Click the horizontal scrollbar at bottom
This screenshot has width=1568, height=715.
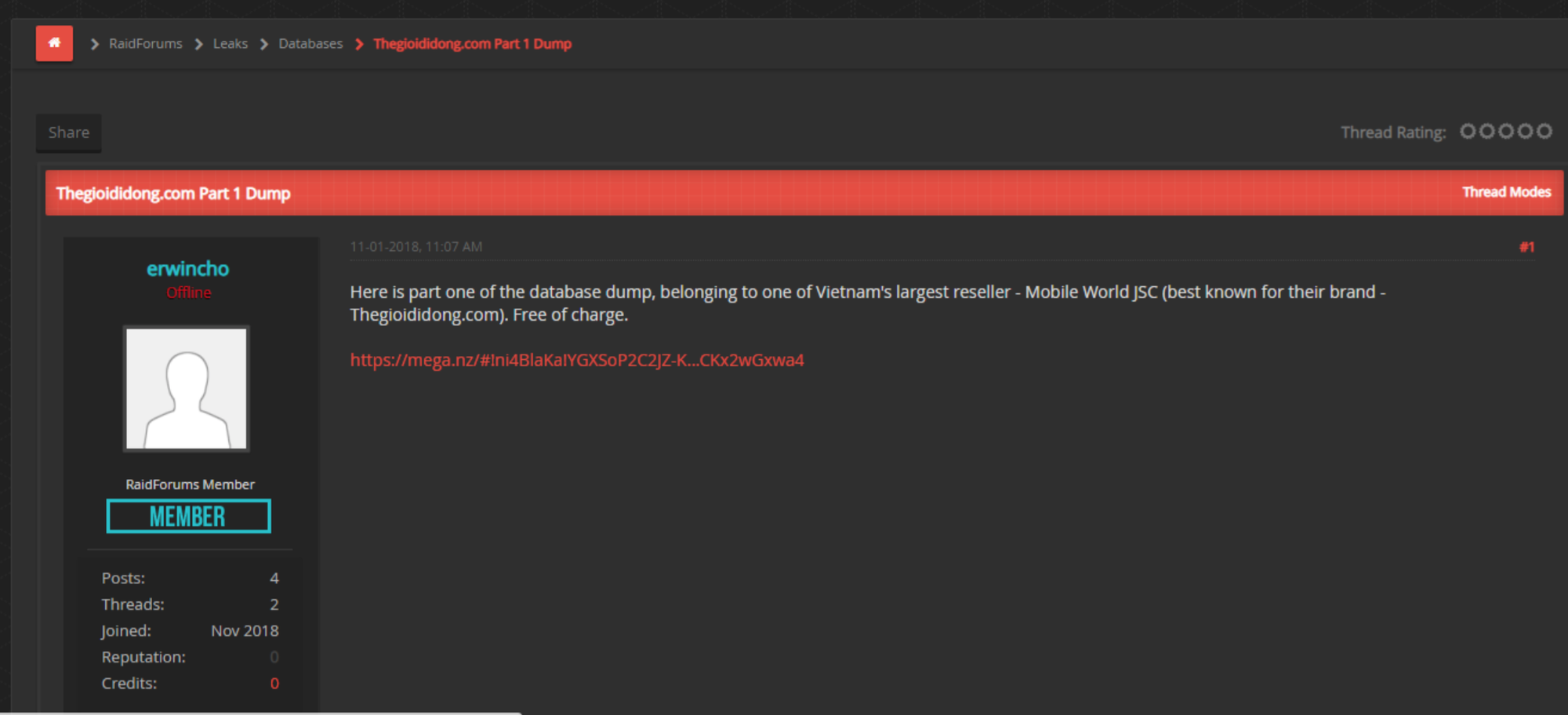coord(261,713)
